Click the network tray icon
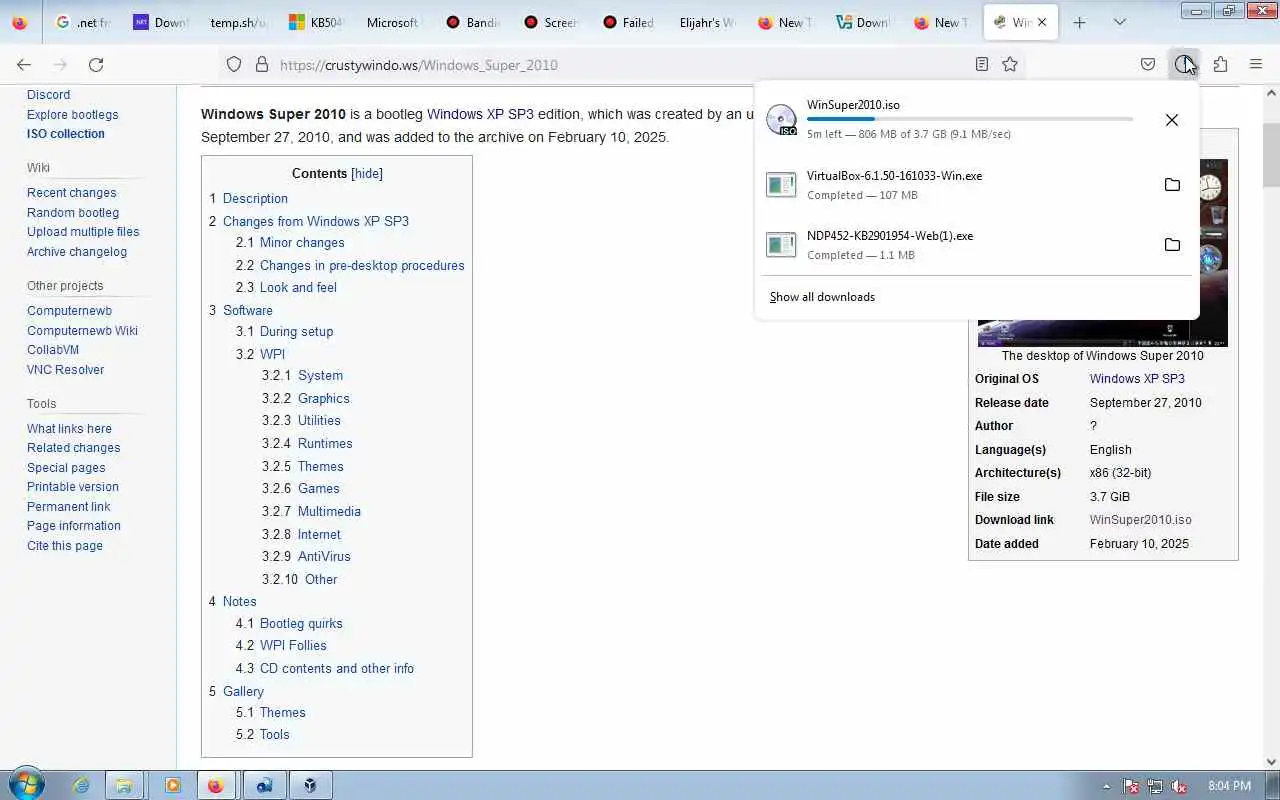This screenshot has height=800, width=1280. pos(1155,786)
